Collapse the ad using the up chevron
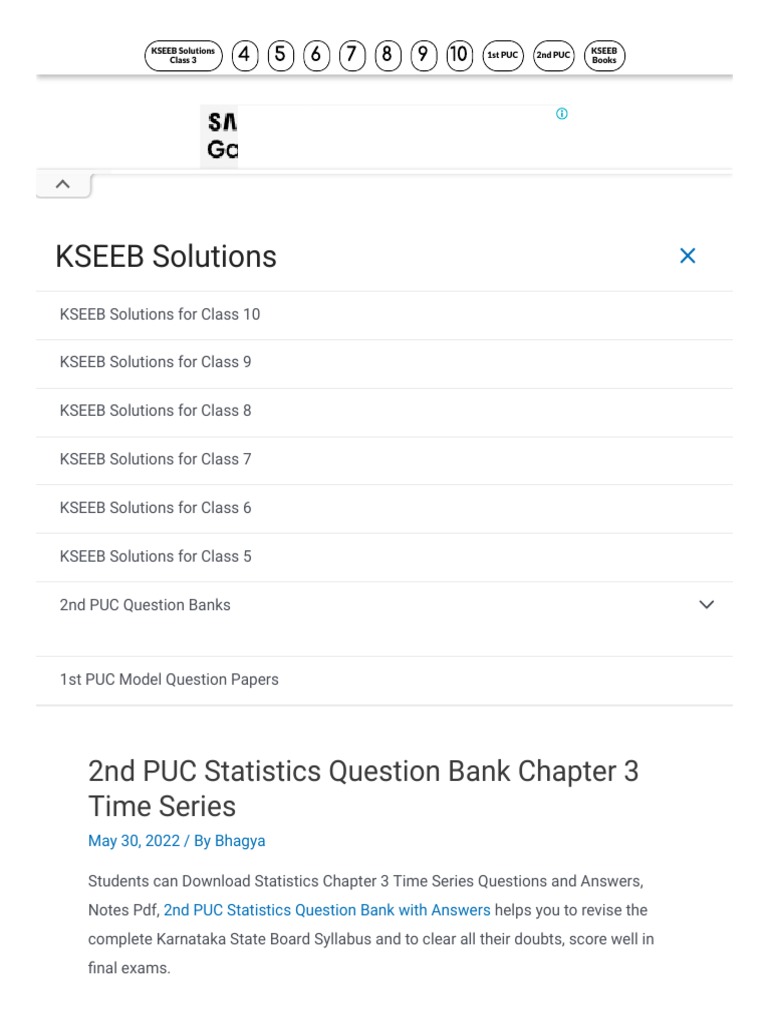 (x=62, y=184)
